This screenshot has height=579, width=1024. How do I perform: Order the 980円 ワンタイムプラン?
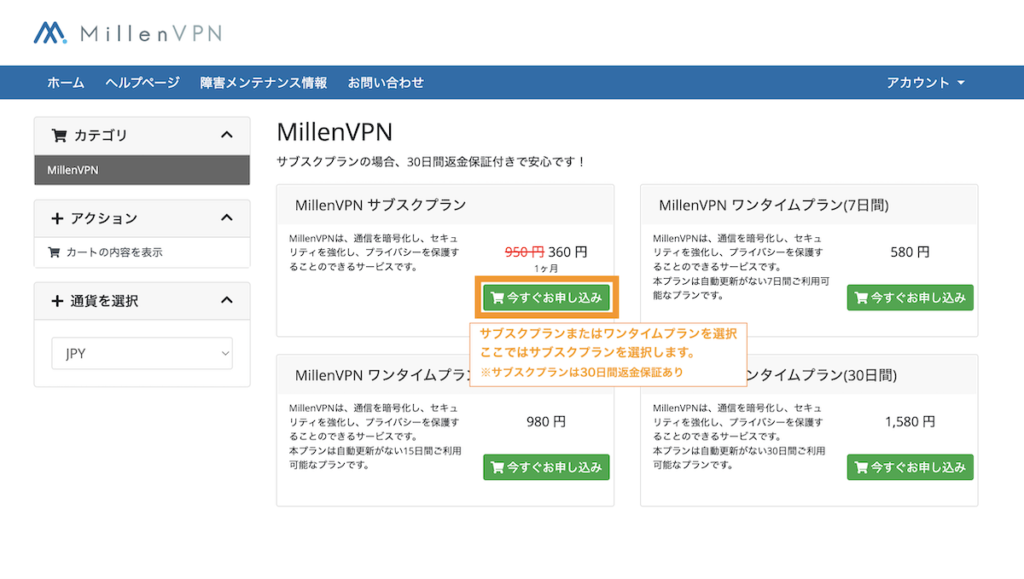click(546, 467)
